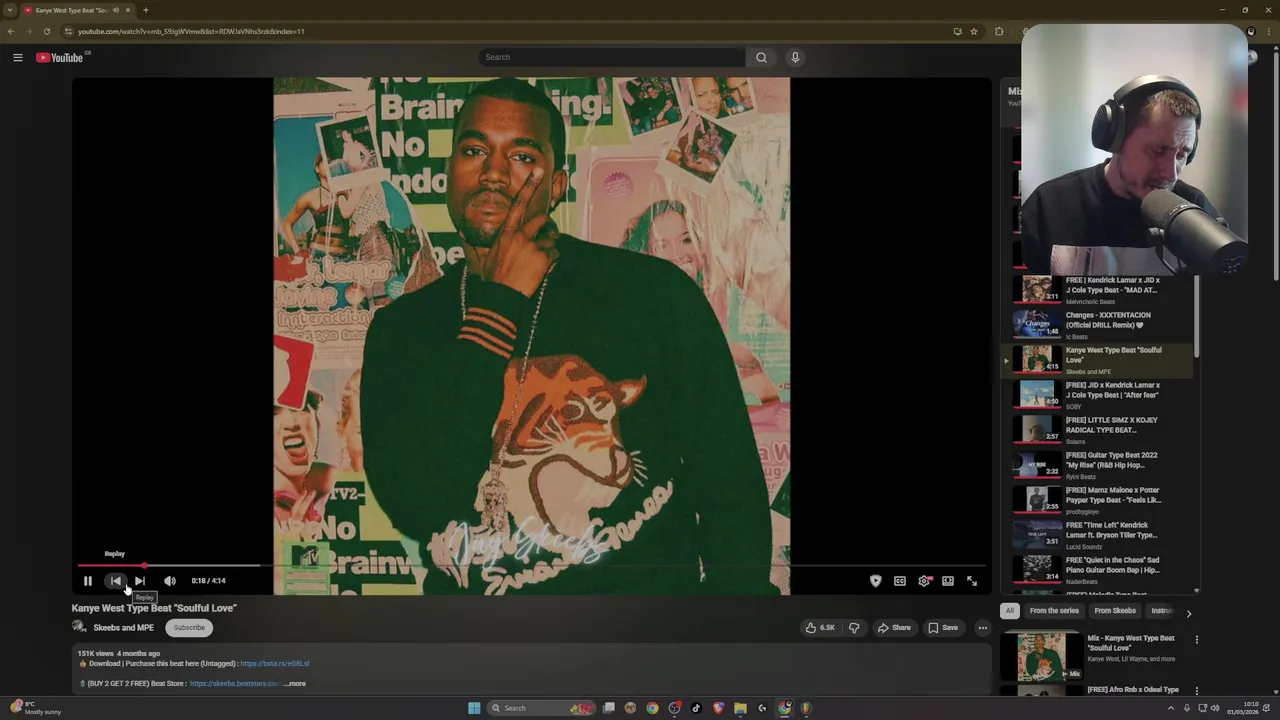Viewport: 1280px width, 720px height.
Task: Click the search magnifier button
Action: click(x=761, y=57)
